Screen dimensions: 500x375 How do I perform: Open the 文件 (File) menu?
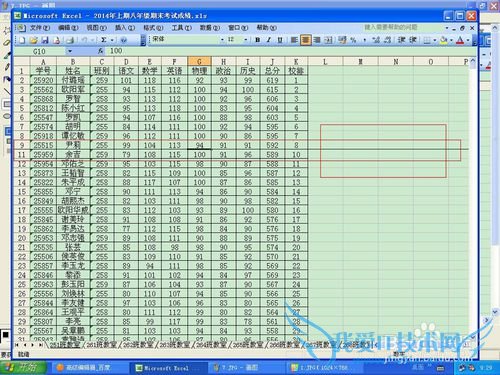[x=40, y=28]
